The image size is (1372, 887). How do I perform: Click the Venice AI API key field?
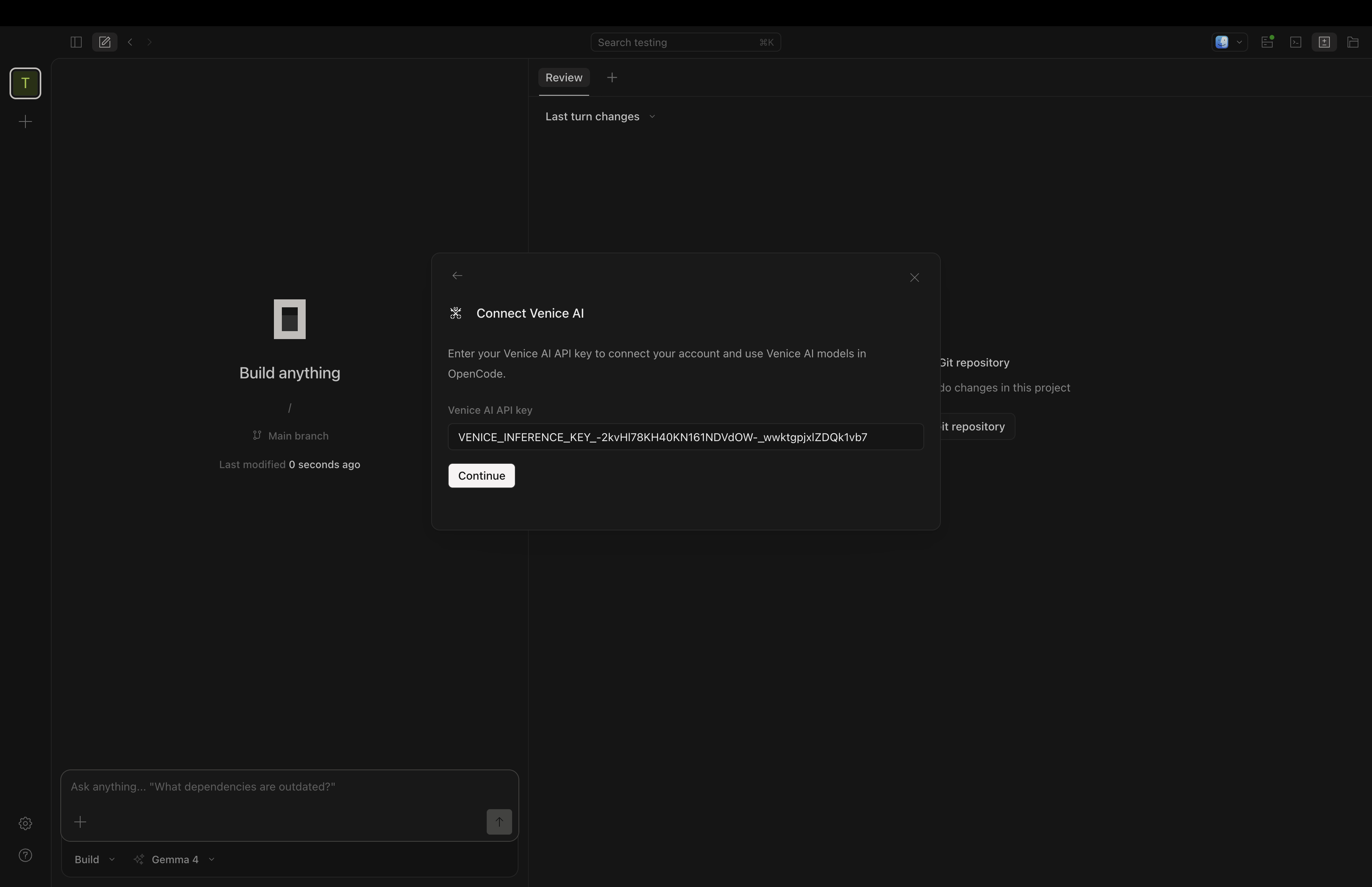pos(686,437)
